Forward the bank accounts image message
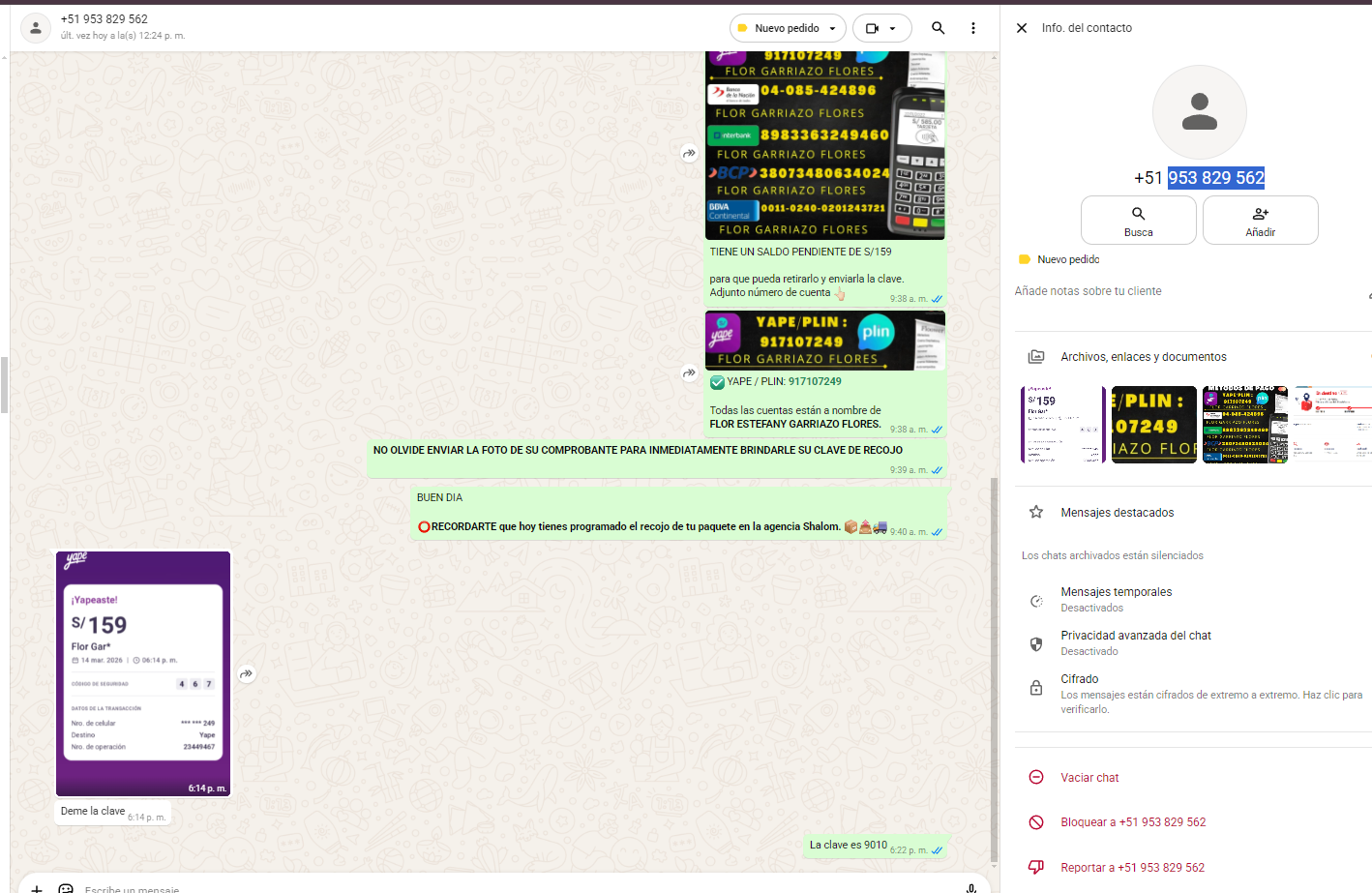The image size is (1372, 893). [689, 153]
